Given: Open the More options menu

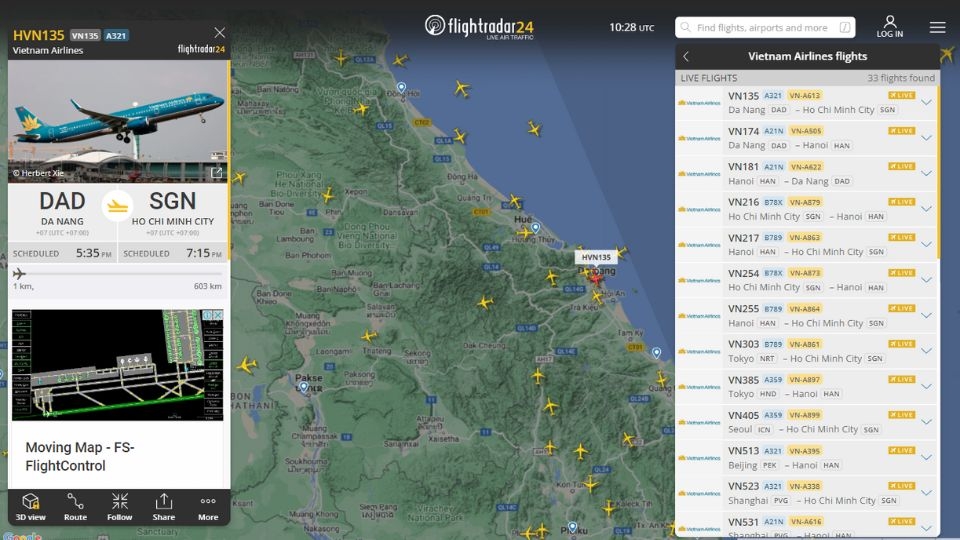Looking at the screenshot, I should [208, 506].
